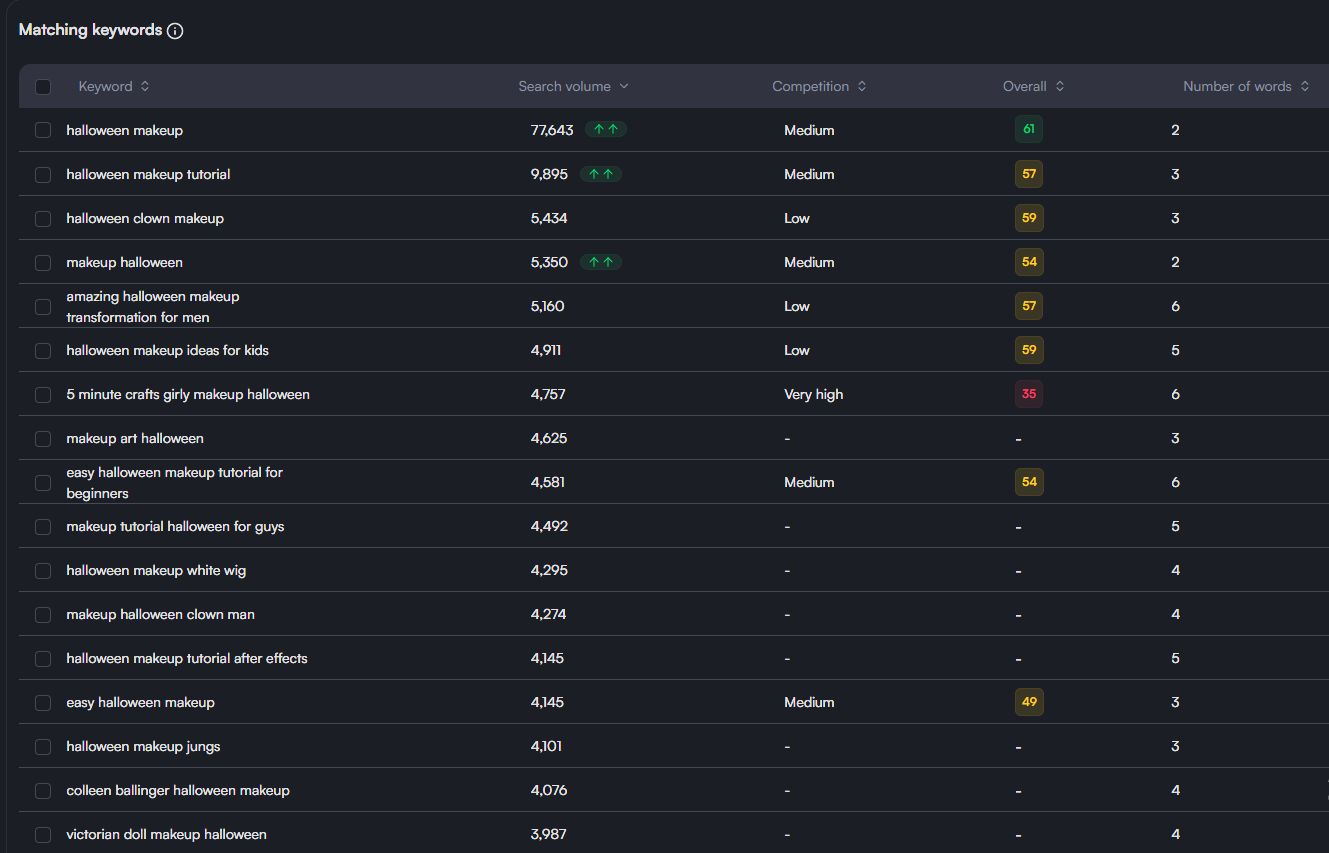Viewport: 1329px width, 853px height.
Task: Click the 'halloween makeup tutorial' keyword text
Action: tap(148, 175)
